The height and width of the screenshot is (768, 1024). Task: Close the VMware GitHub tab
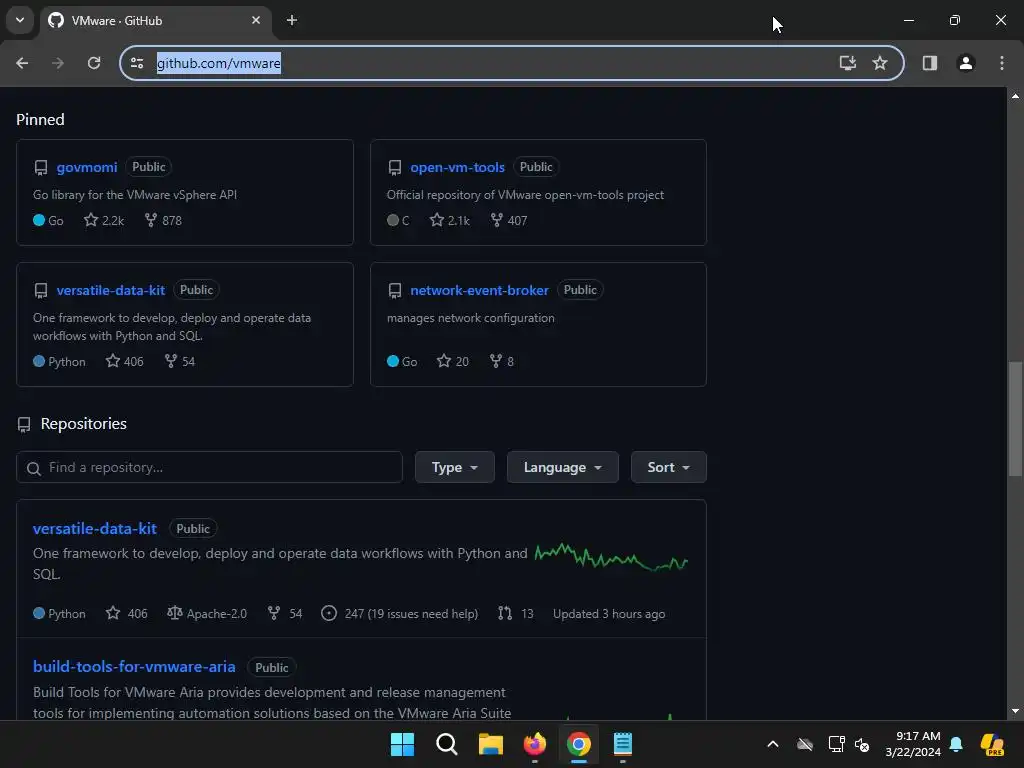click(256, 20)
